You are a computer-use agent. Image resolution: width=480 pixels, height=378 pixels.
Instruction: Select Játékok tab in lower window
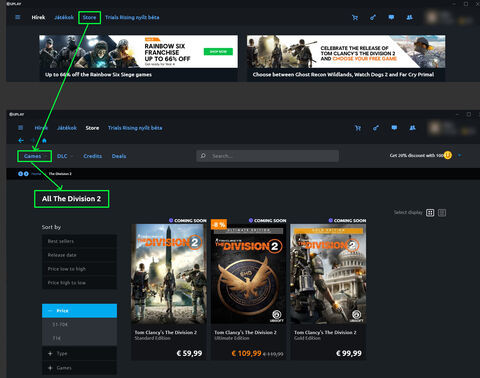pos(67,128)
